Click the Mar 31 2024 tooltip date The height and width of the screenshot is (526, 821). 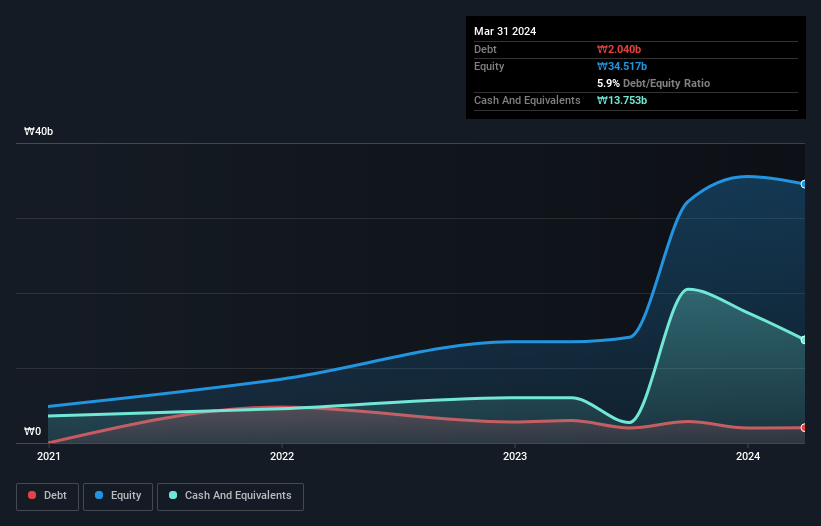click(x=505, y=31)
